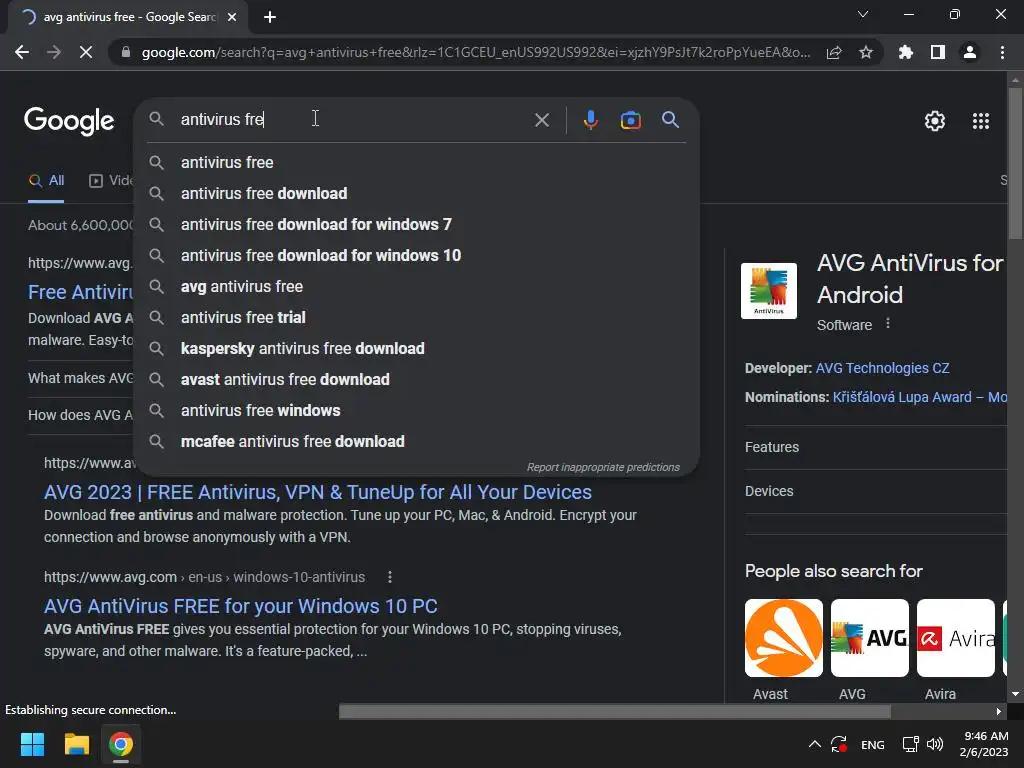
Task: Toggle the browser side panel icon
Action: (938, 52)
